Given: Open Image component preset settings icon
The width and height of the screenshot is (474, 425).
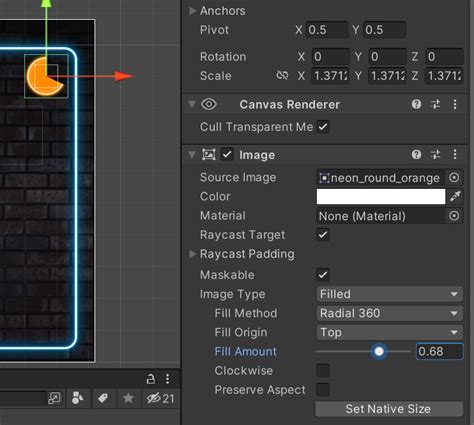Looking at the screenshot, I should [x=435, y=155].
